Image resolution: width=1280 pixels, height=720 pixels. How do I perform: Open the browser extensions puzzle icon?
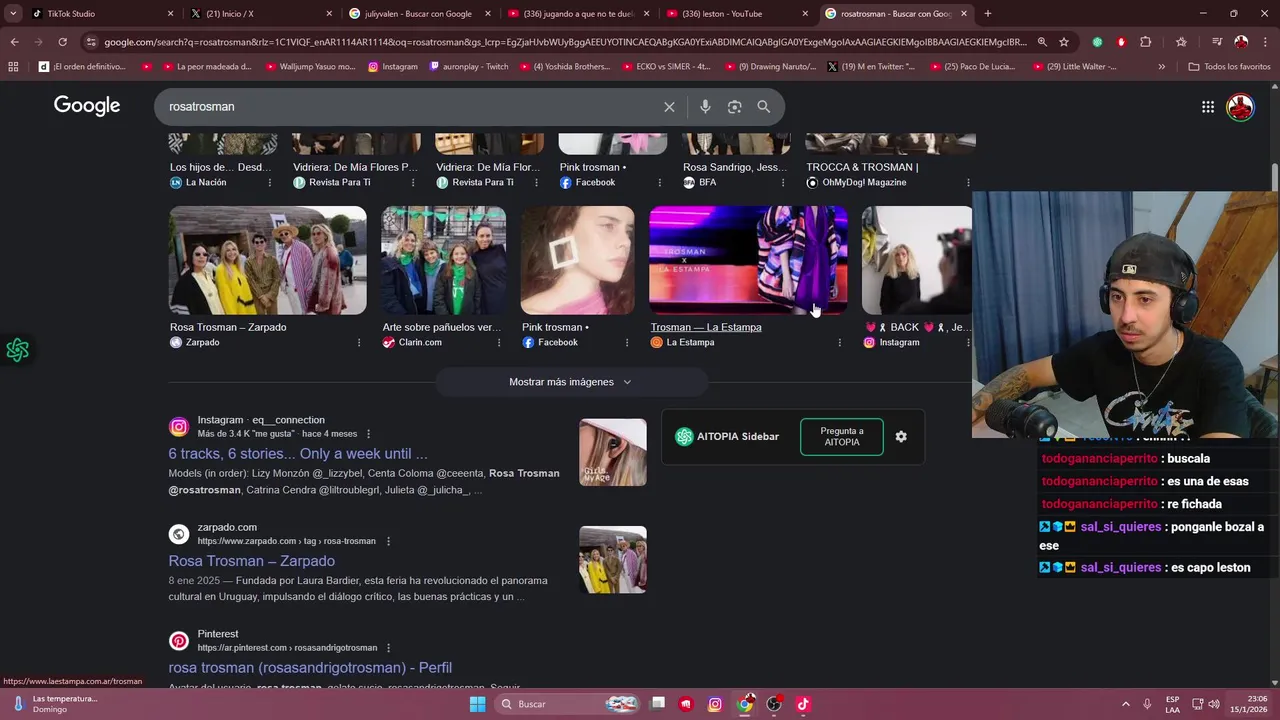1146,42
